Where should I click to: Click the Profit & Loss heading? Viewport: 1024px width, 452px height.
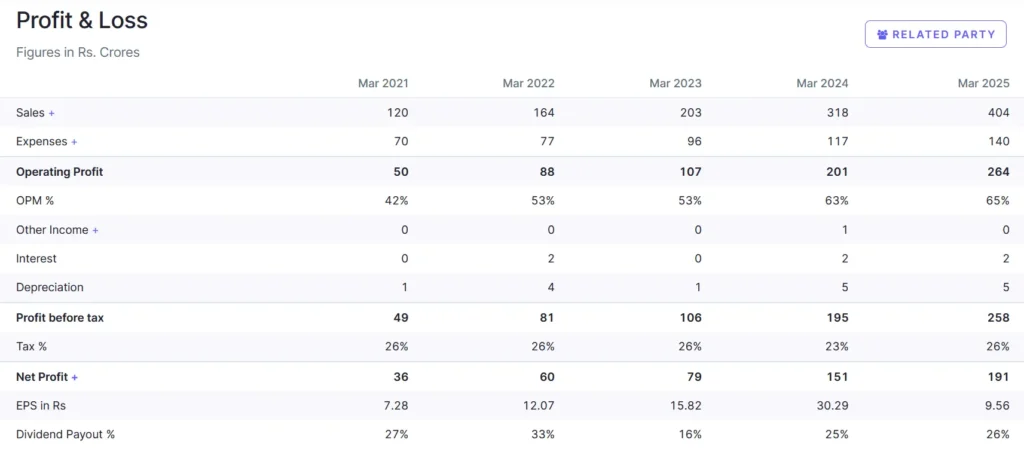click(x=82, y=20)
